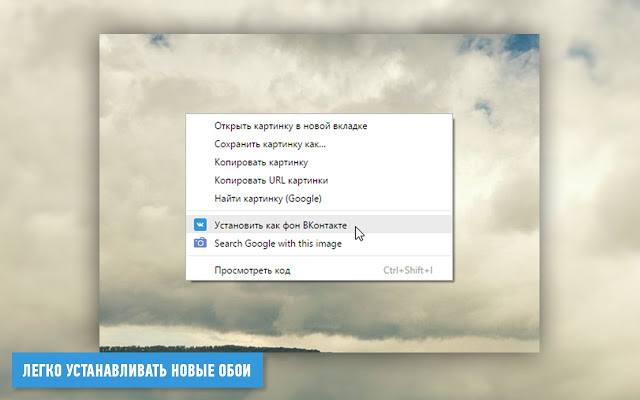Choose 'Сохранить картинку как...' menu entry
The height and width of the screenshot is (400, 640).
[319, 144]
